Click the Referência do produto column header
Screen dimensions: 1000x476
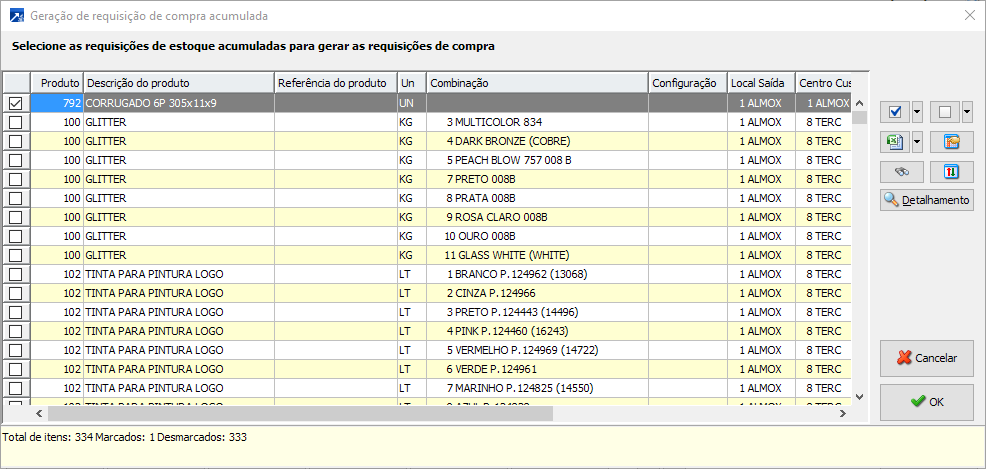point(336,83)
